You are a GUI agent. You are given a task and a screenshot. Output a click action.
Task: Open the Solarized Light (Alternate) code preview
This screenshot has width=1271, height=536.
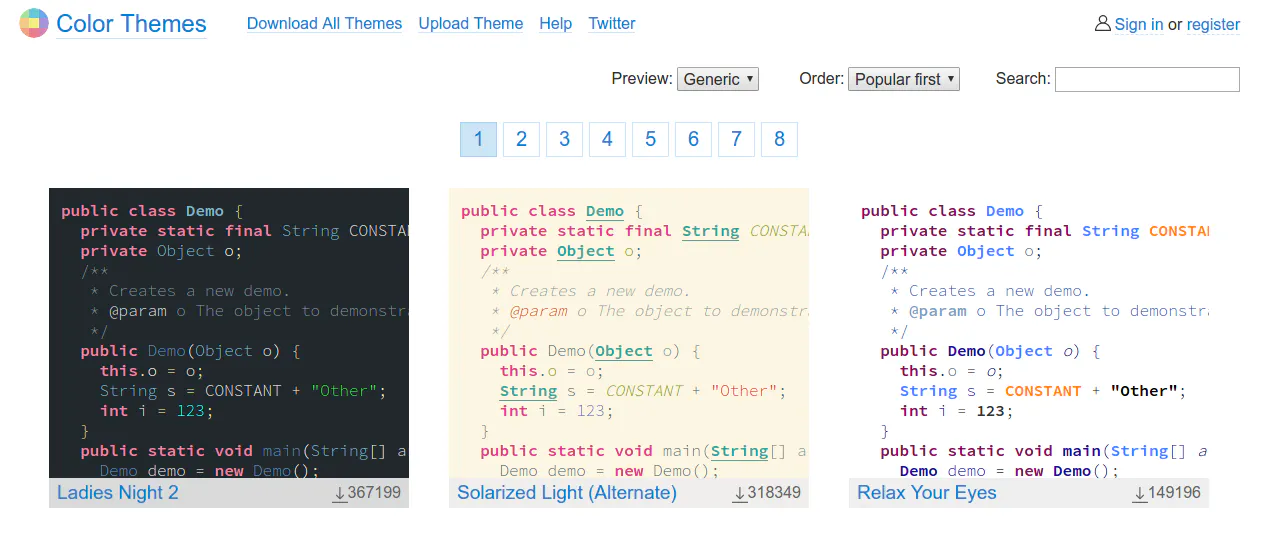629,333
